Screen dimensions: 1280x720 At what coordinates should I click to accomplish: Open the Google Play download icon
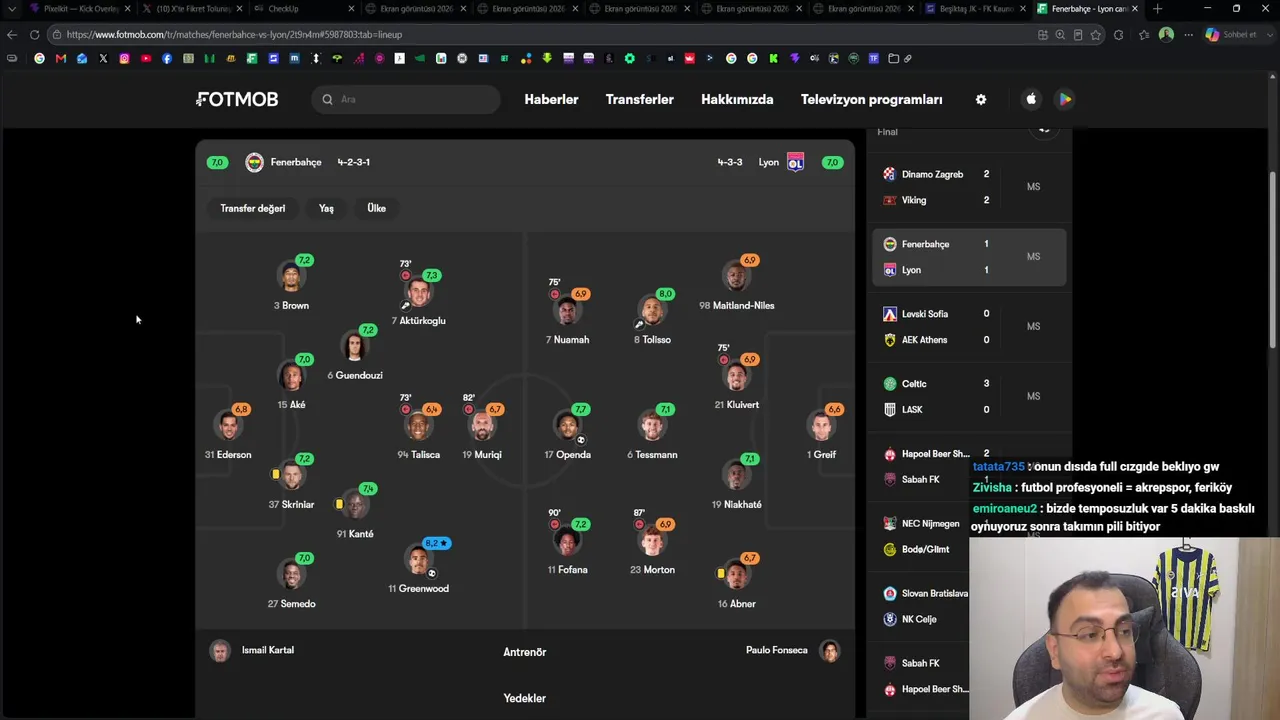[1065, 99]
